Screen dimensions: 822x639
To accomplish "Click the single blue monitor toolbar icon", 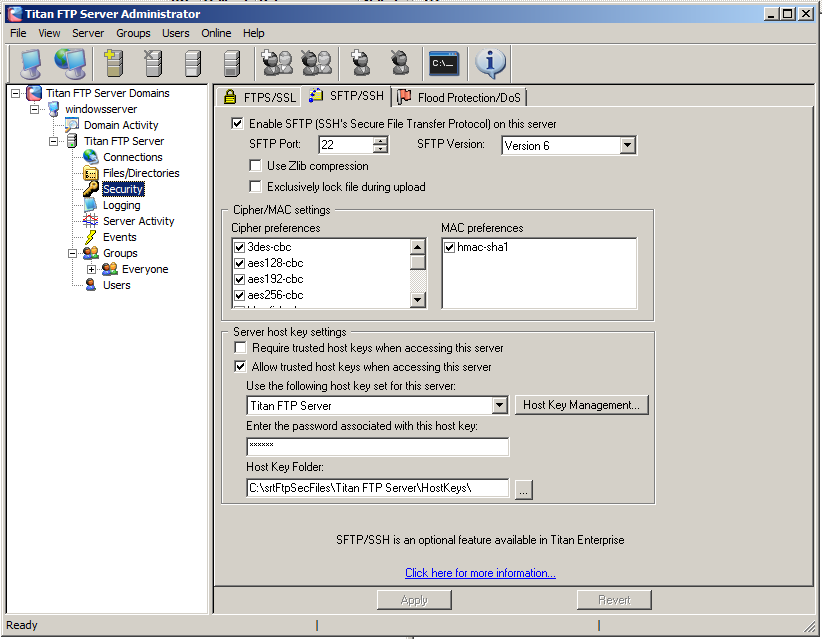I will click(30, 63).
